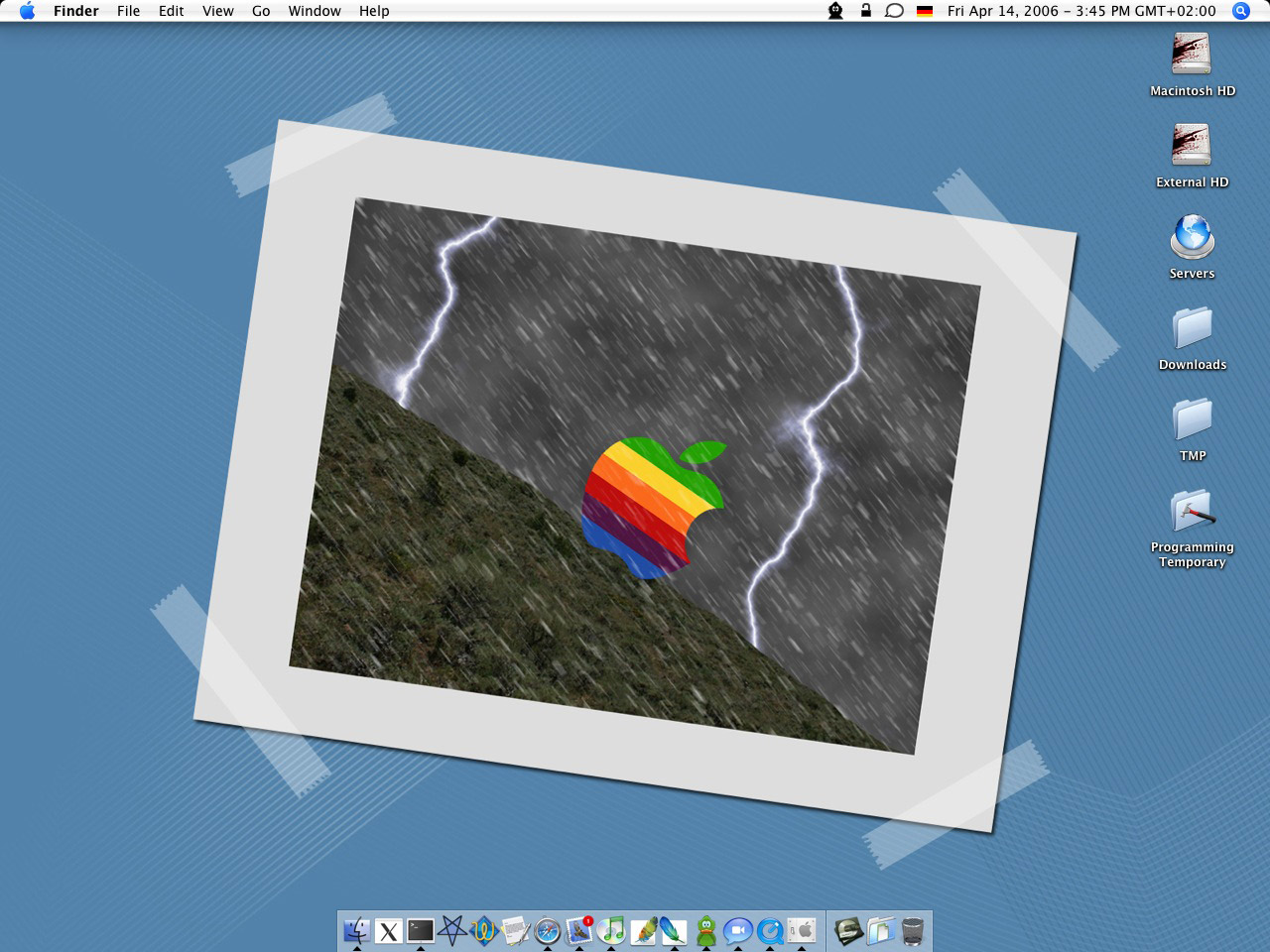This screenshot has height=952, width=1270.
Task: Open the Window menu
Action: tap(315, 11)
